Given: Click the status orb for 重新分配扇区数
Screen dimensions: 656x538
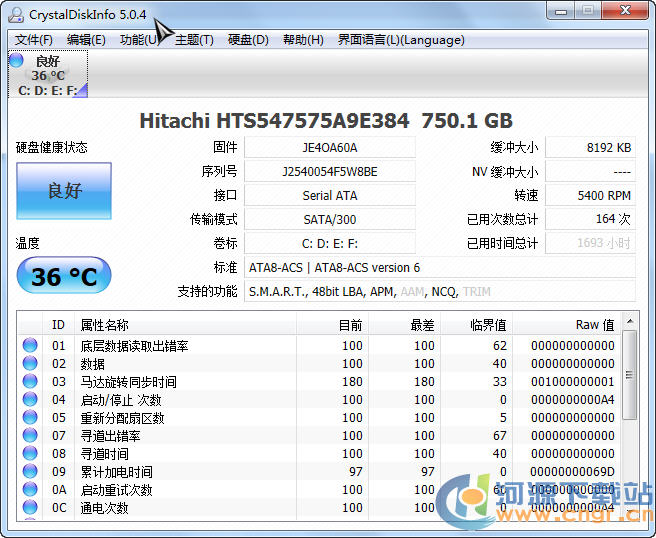Looking at the screenshot, I should coord(30,418).
